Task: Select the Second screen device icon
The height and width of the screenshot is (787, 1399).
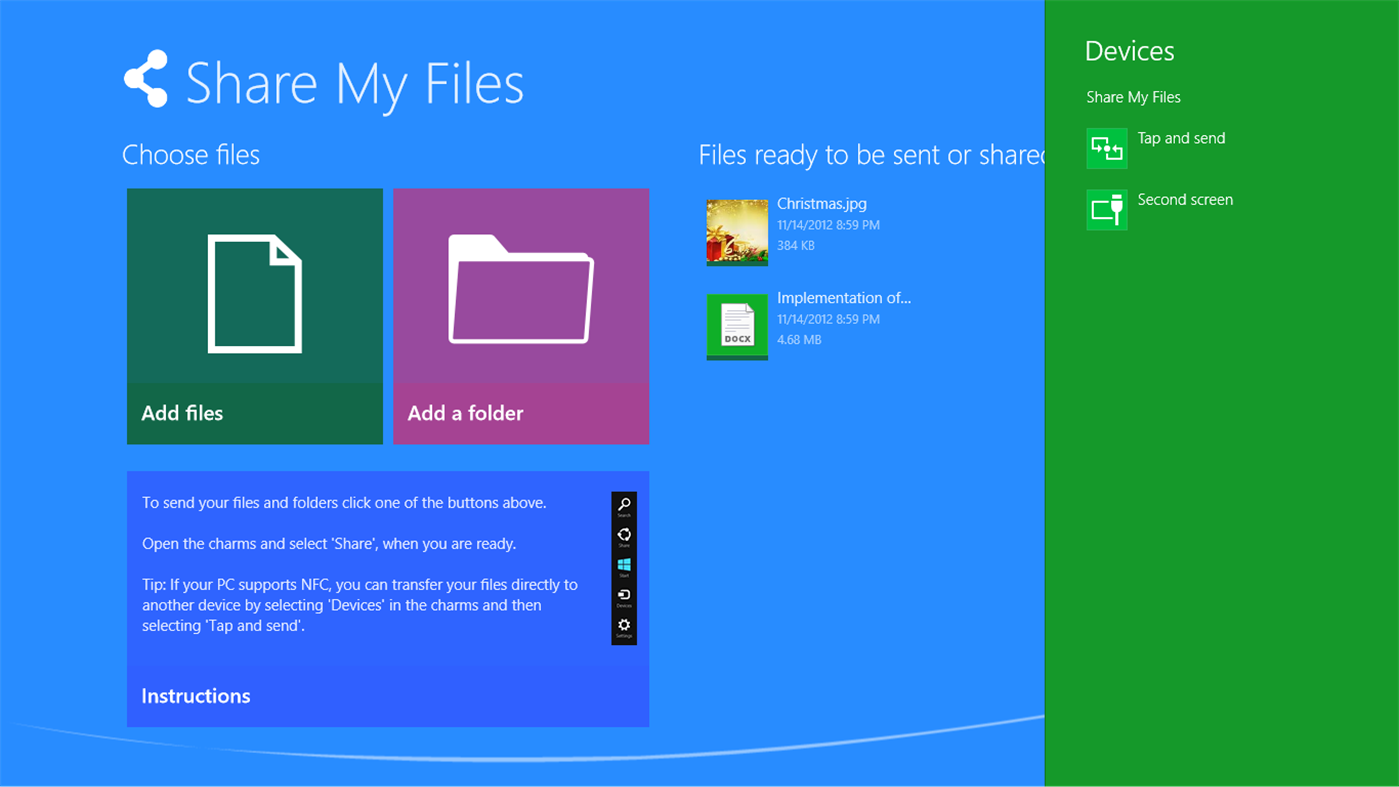Action: (1106, 209)
